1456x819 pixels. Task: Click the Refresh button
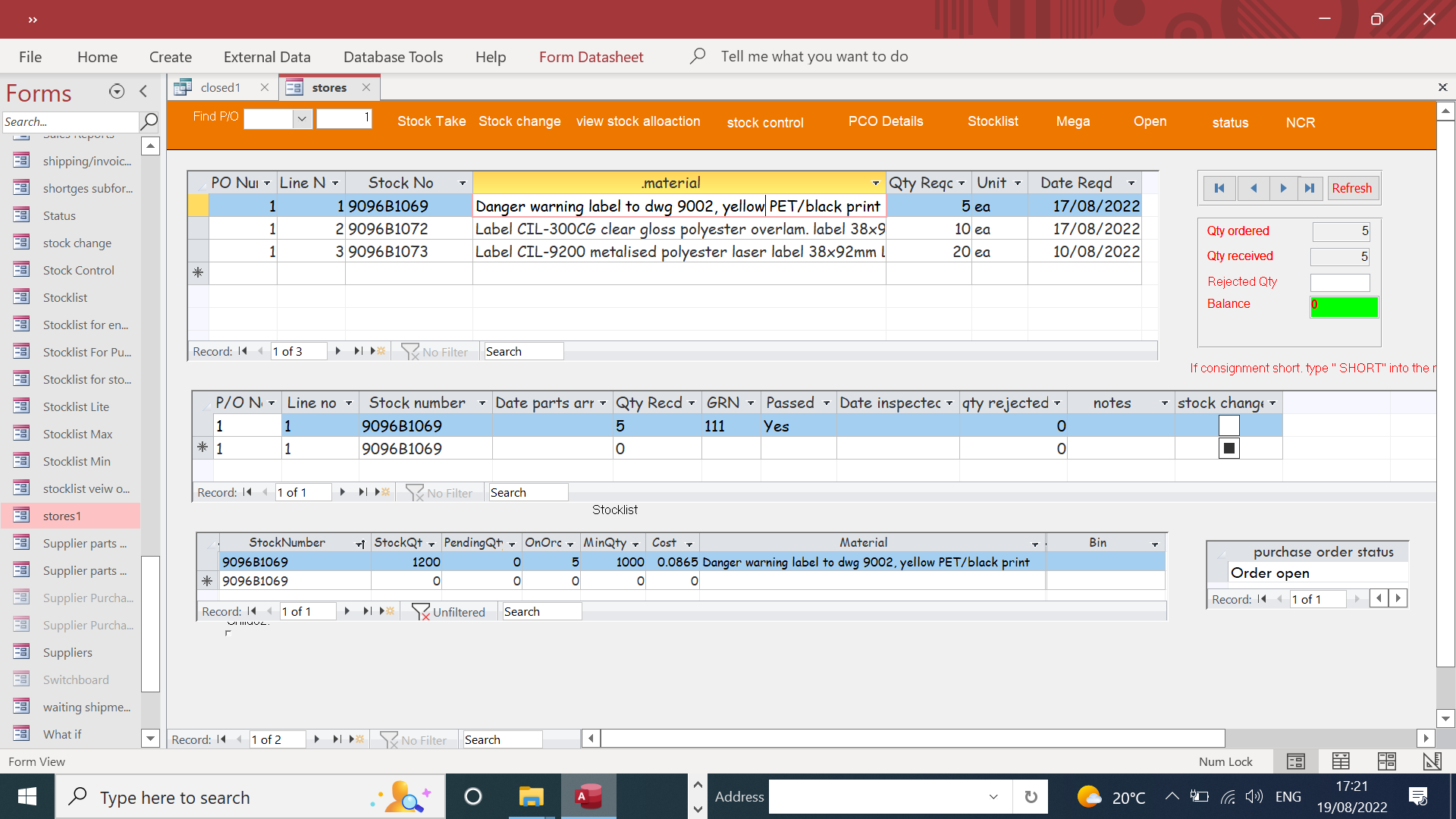(x=1351, y=188)
